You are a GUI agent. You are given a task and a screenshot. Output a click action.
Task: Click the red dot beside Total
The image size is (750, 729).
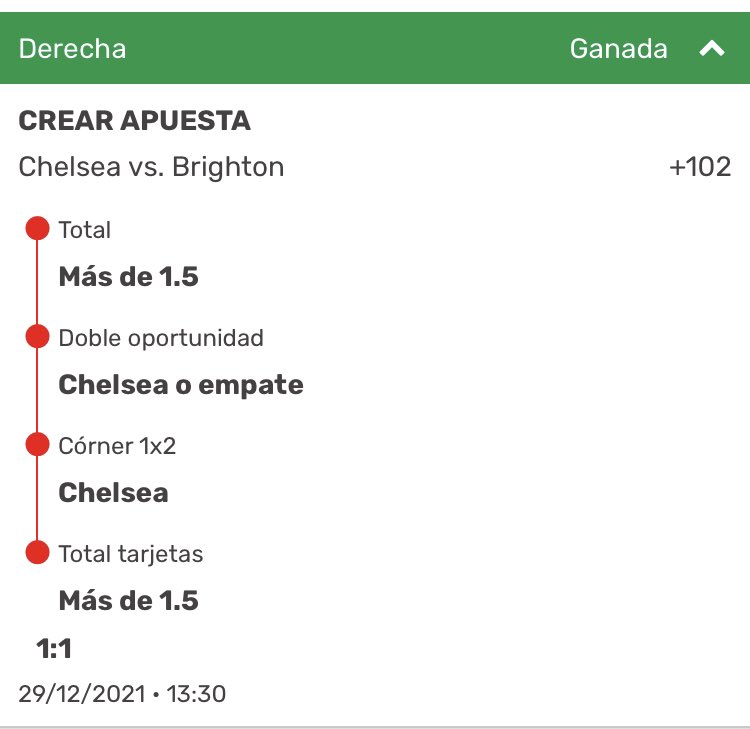pyautogui.click(x=37, y=228)
